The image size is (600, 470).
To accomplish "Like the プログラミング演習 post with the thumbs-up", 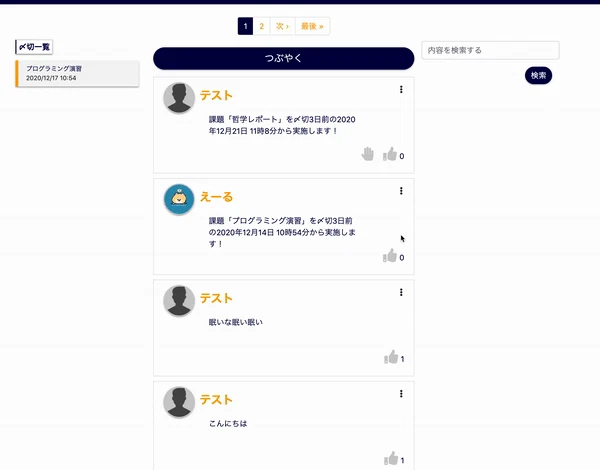I will tap(390, 256).
